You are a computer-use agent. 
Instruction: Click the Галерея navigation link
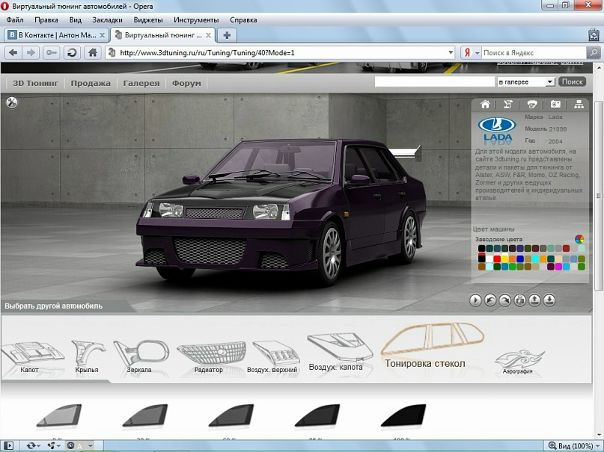tap(141, 83)
